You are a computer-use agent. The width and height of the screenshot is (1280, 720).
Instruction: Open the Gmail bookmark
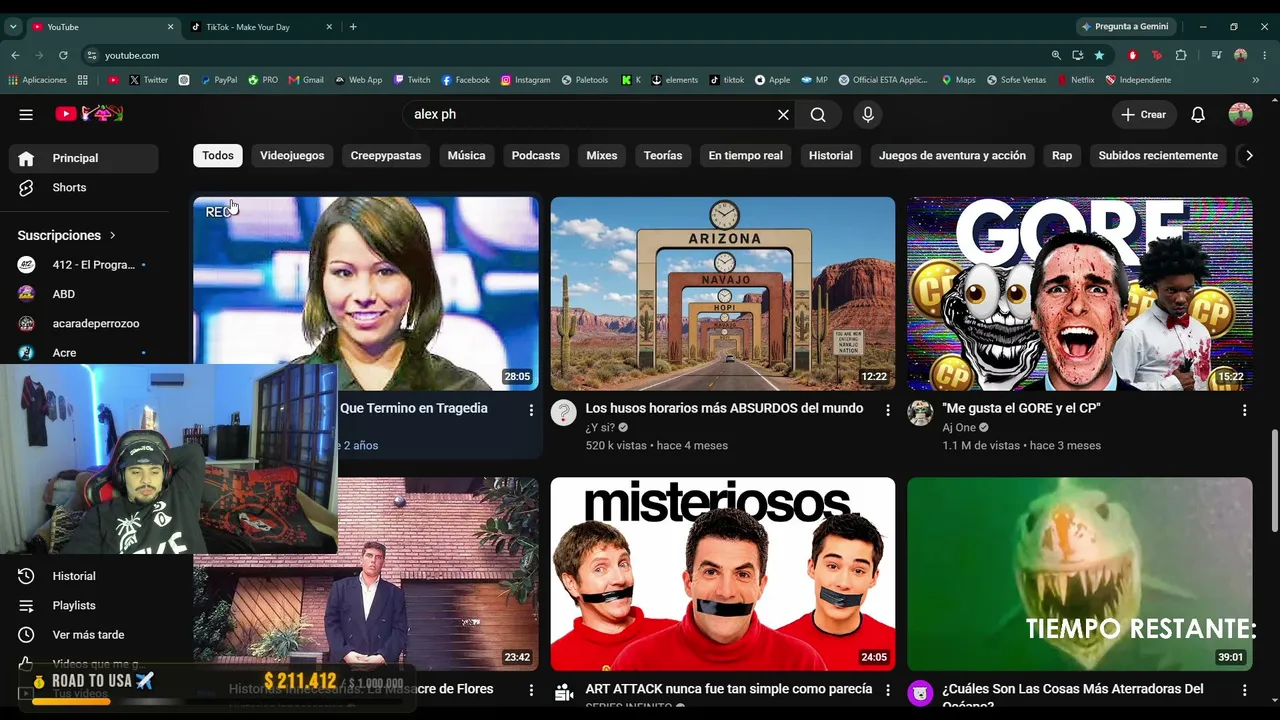[305, 80]
